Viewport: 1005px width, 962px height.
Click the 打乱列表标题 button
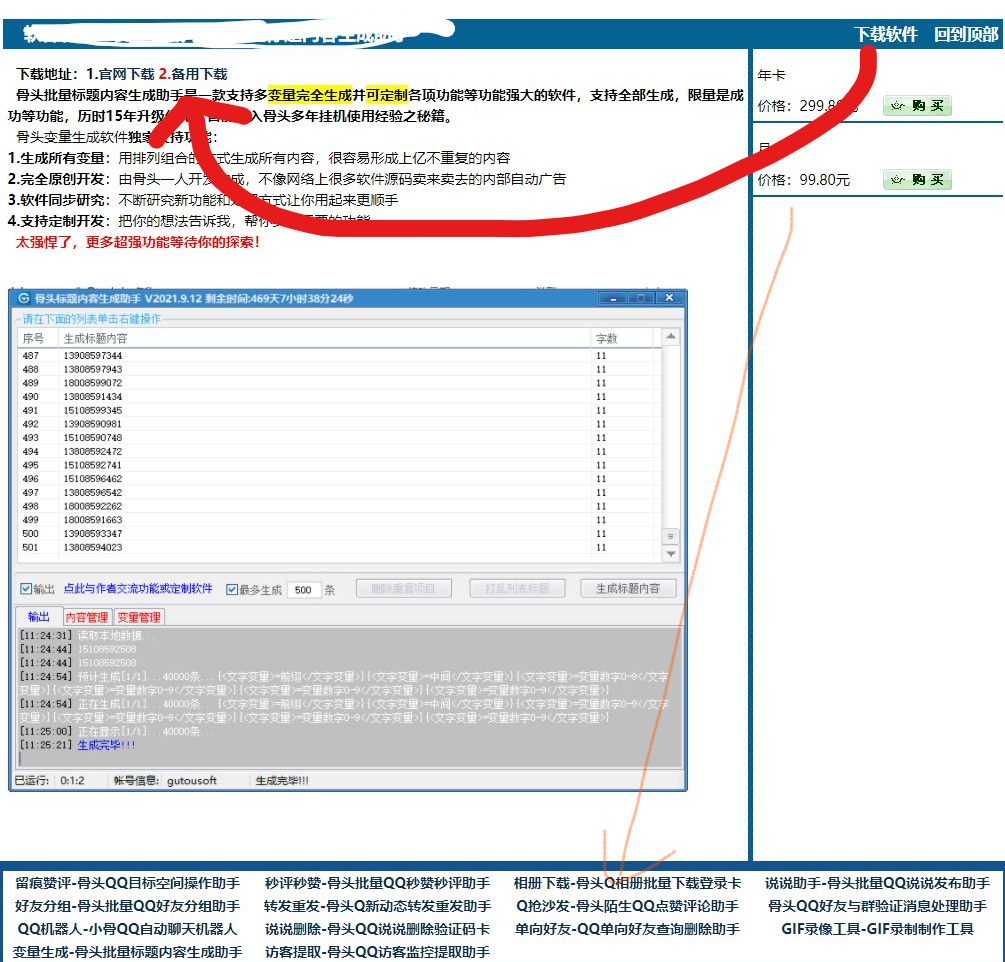pos(517,588)
